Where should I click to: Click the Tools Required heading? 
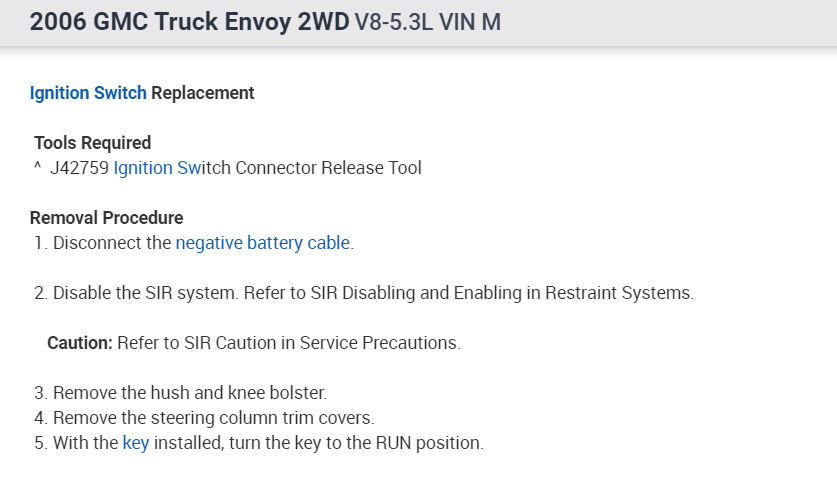(92, 143)
